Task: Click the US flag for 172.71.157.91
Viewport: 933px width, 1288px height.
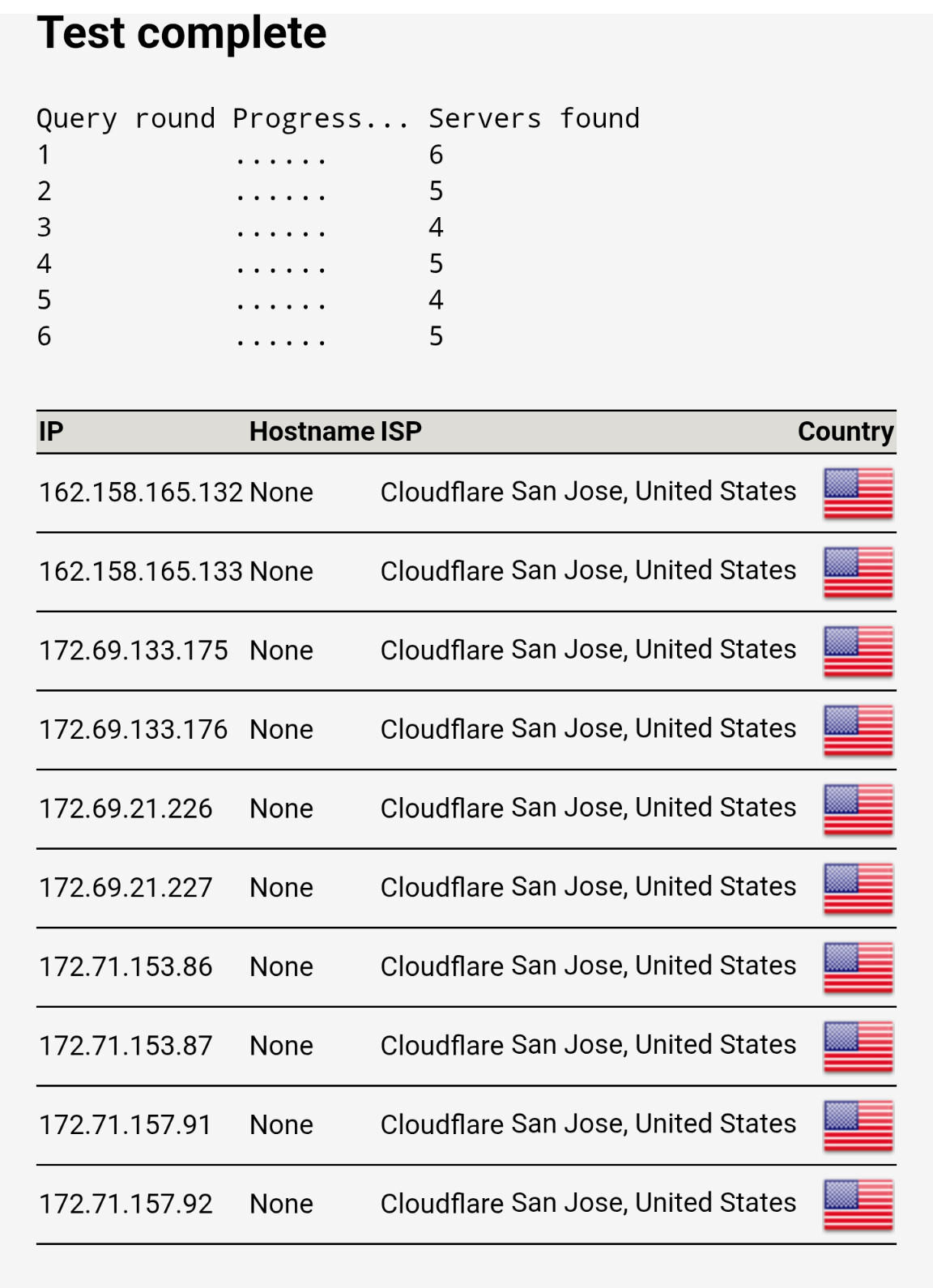Action: coord(858,1125)
